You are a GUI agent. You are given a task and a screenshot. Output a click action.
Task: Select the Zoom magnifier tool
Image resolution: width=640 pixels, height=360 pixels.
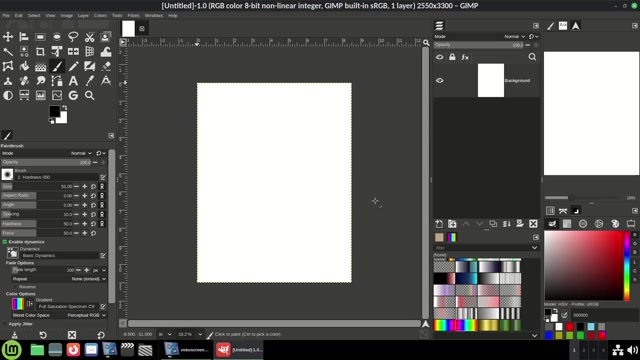pyautogui.click(x=89, y=96)
